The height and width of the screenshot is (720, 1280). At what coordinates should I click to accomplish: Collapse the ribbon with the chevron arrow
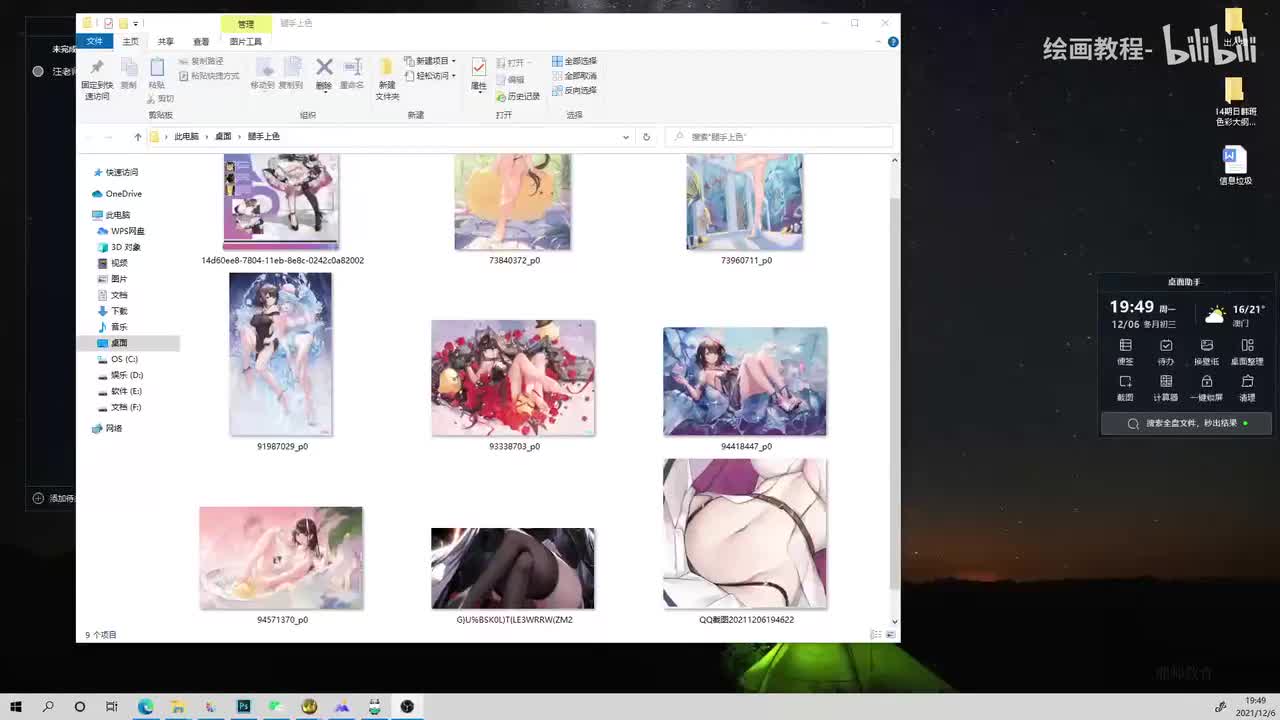[878, 42]
